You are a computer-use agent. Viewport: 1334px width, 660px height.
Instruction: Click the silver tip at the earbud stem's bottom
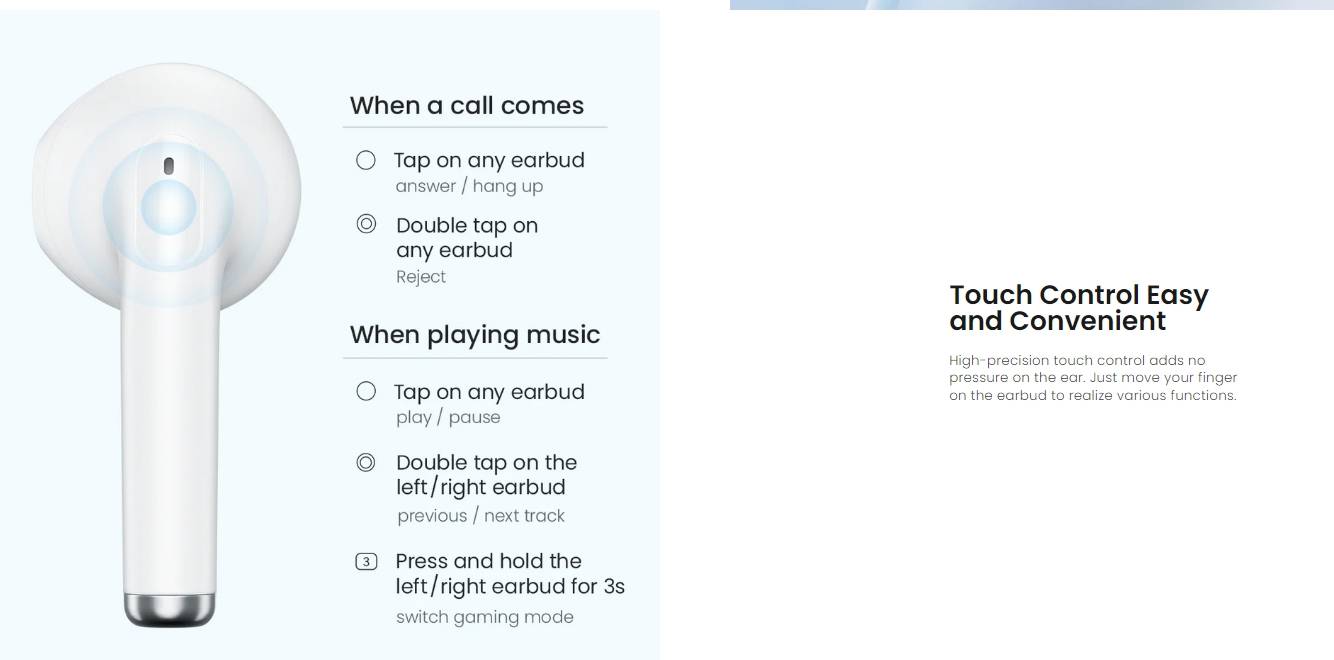point(169,608)
